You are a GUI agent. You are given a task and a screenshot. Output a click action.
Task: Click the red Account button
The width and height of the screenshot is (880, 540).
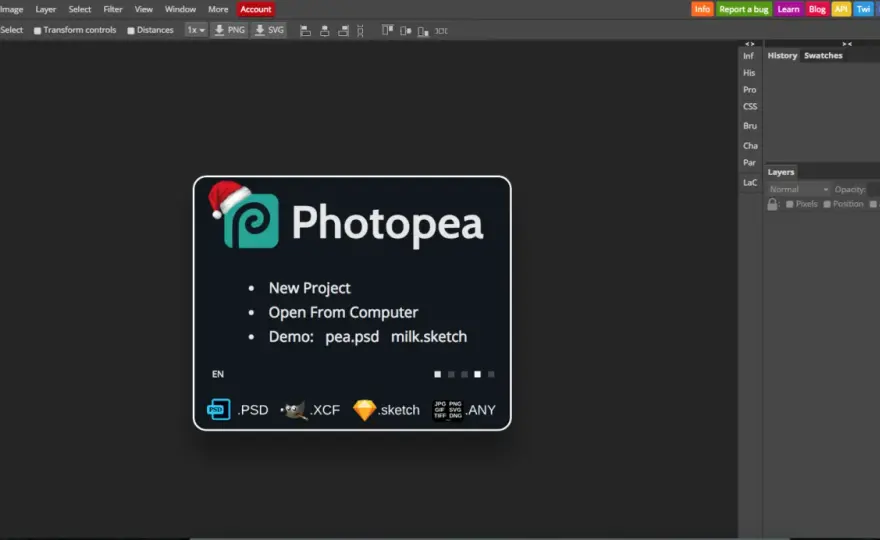(x=256, y=9)
